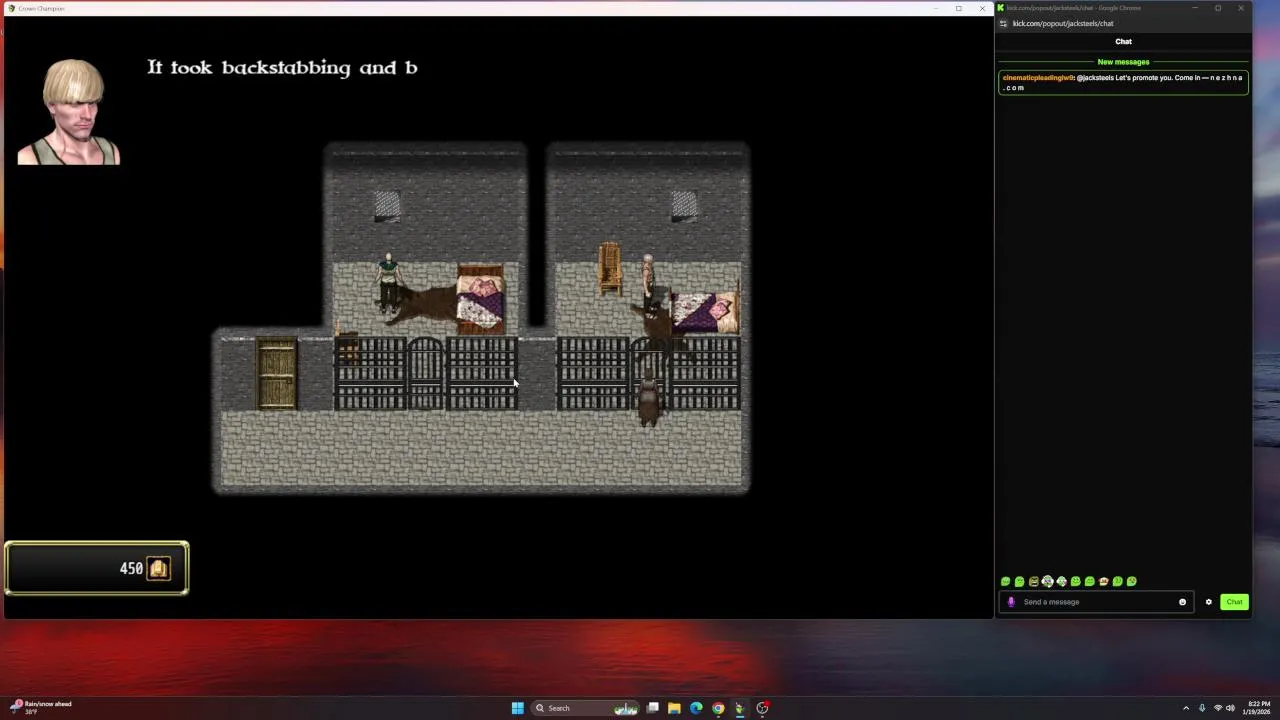This screenshot has height=720, width=1280.
Task: Click the New messages indicator
Action: point(1123,62)
